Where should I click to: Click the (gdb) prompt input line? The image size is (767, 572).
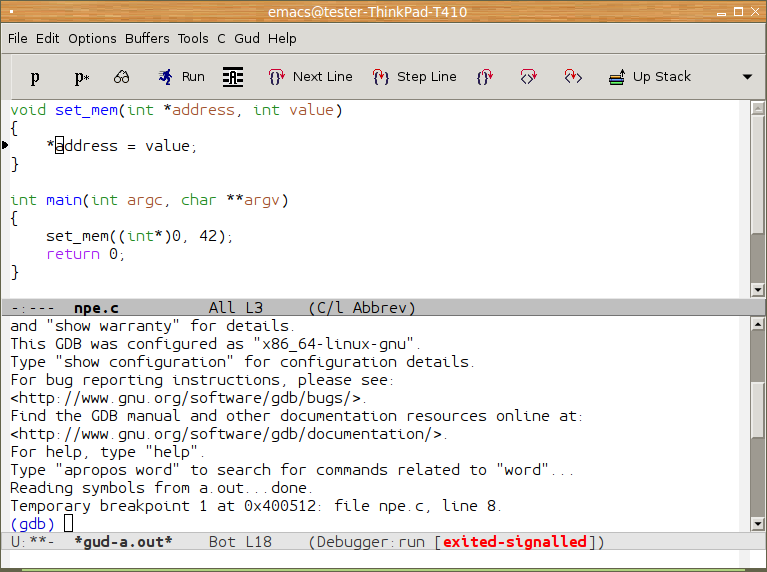42,524
